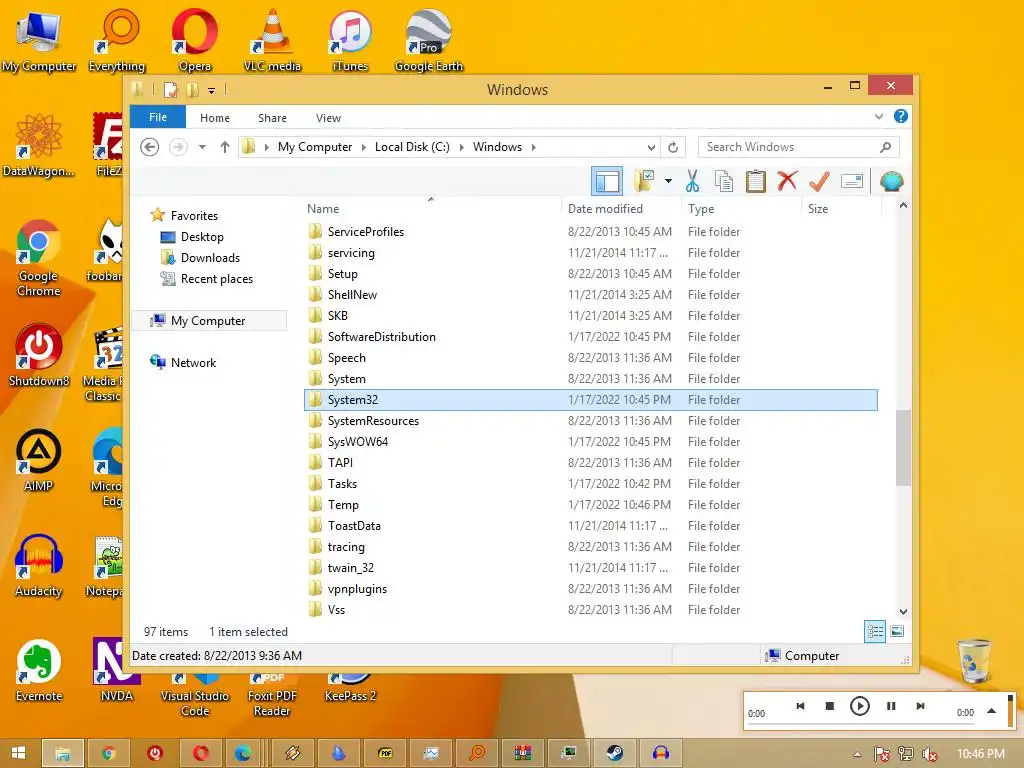Click the Refresh address bar button
Viewport: 1024px width, 768px height.
(673, 147)
